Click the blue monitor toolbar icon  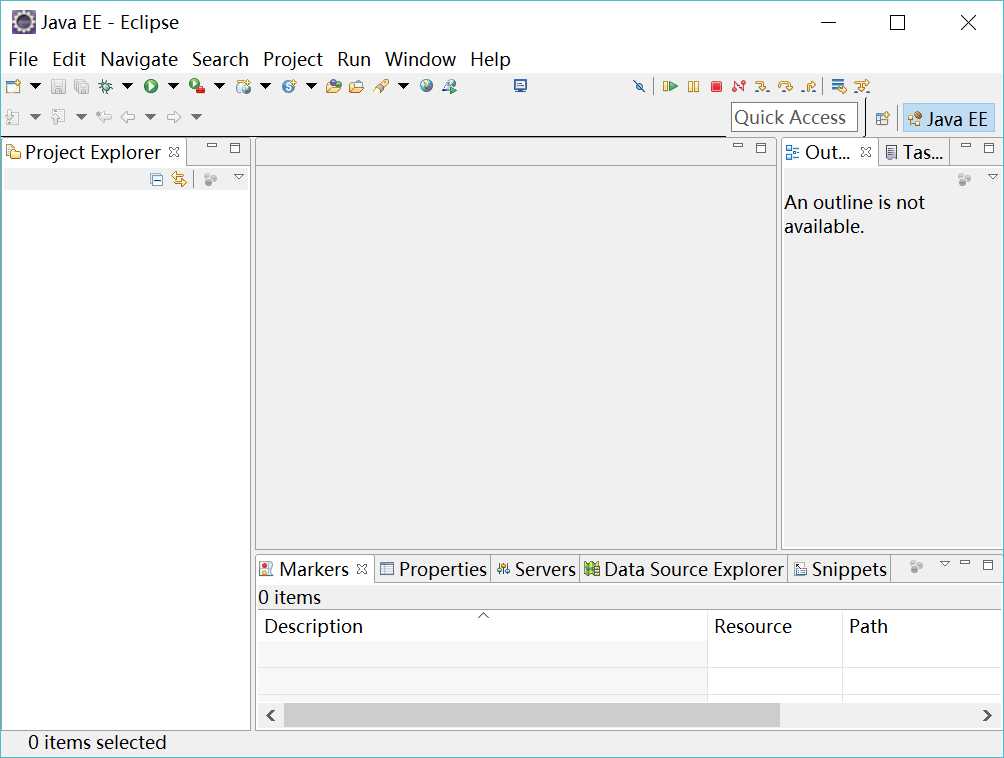(x=521, y=86)
